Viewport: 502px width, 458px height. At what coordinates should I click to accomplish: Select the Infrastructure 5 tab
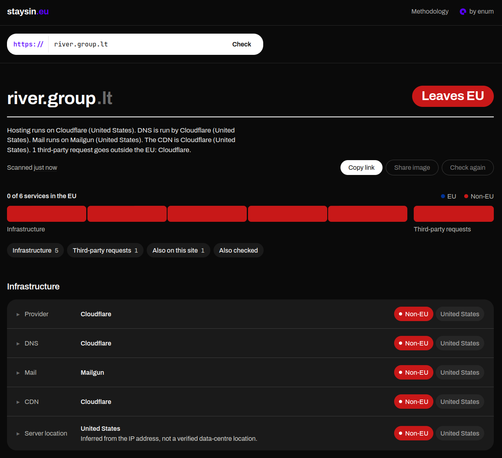35,250
